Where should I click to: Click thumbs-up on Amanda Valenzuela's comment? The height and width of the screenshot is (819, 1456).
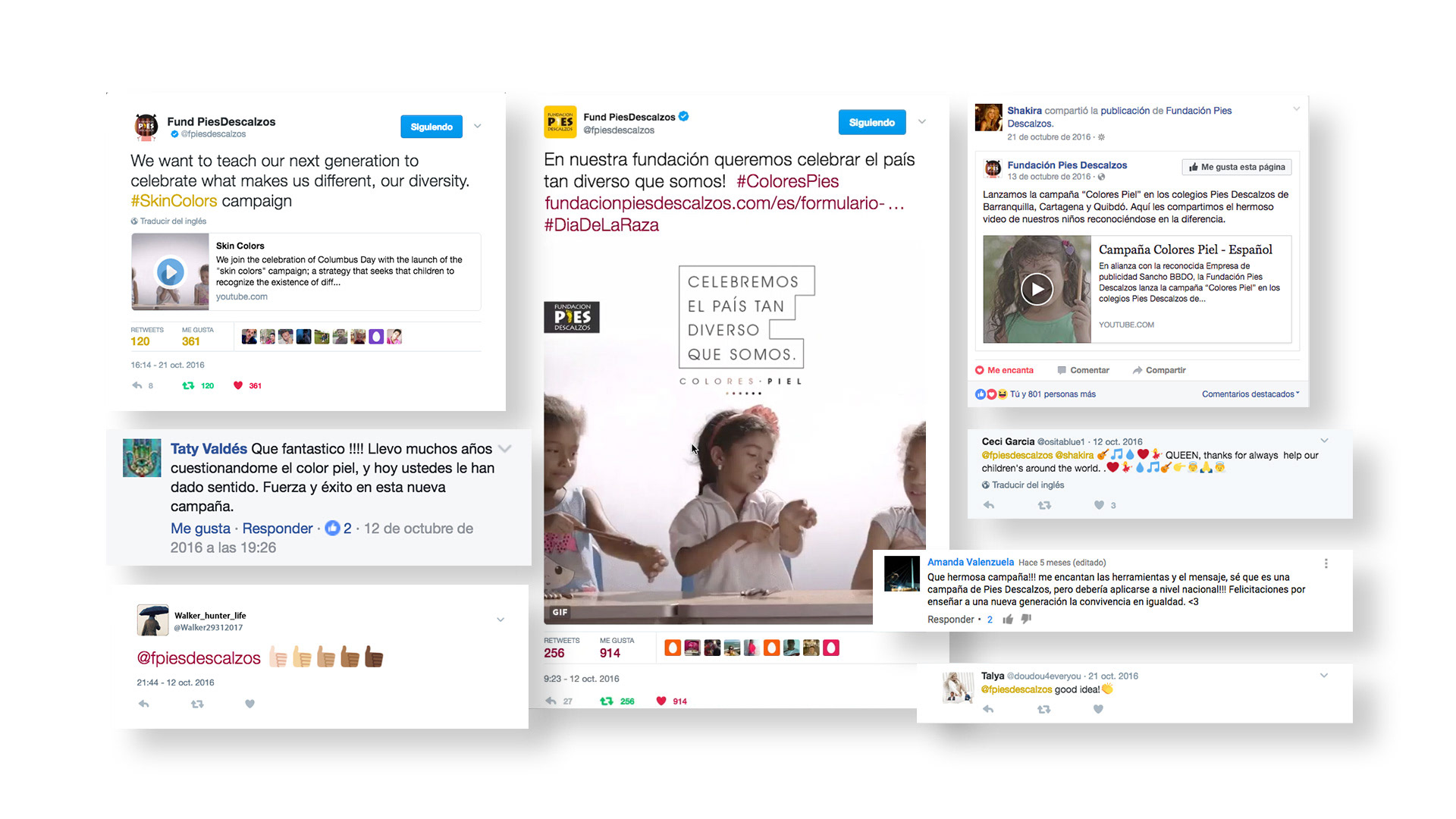pyautogui.click(x=1008, y=620)
